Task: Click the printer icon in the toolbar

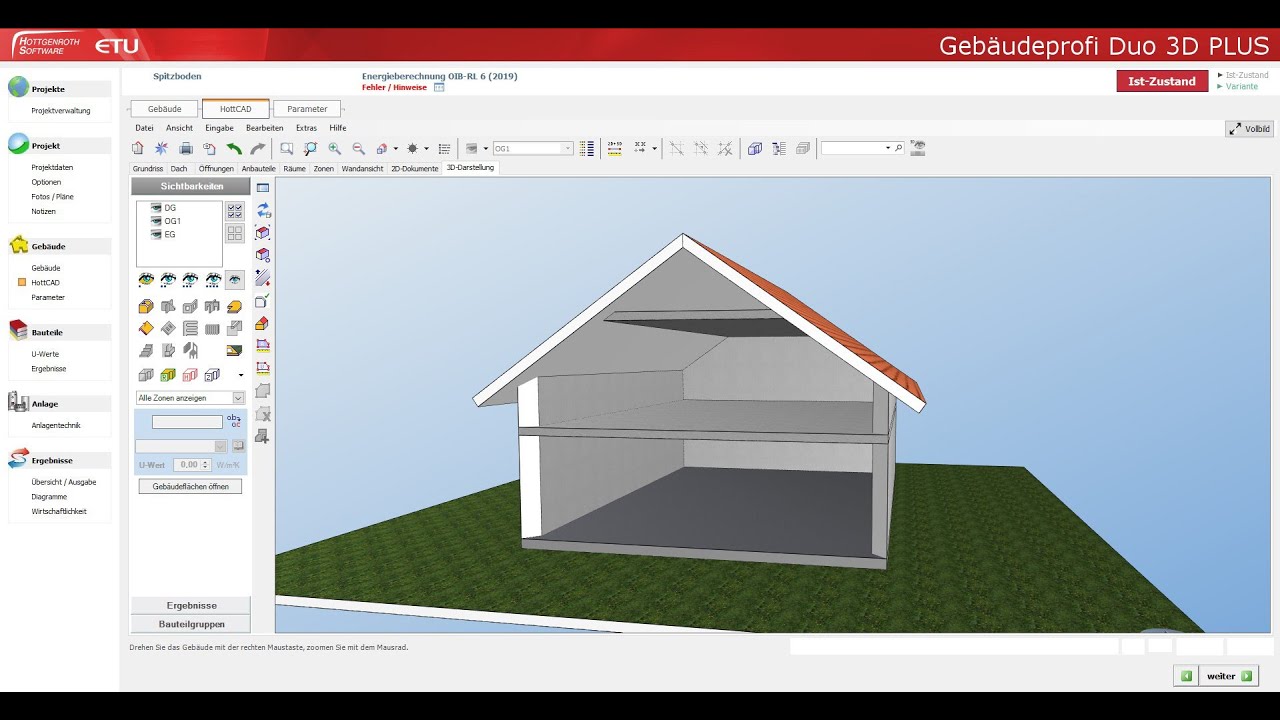Action: pos(186,148)
